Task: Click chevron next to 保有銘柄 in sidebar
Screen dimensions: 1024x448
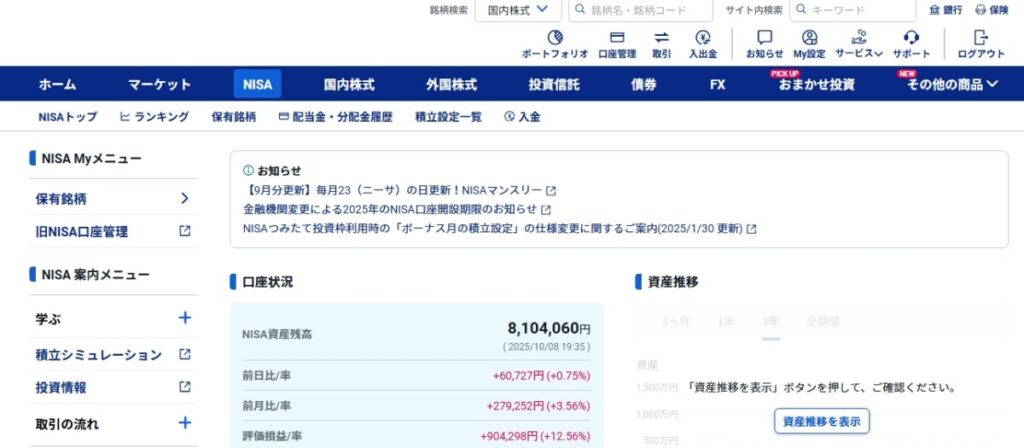Action: pyautogui.click(x=185, y=199)
